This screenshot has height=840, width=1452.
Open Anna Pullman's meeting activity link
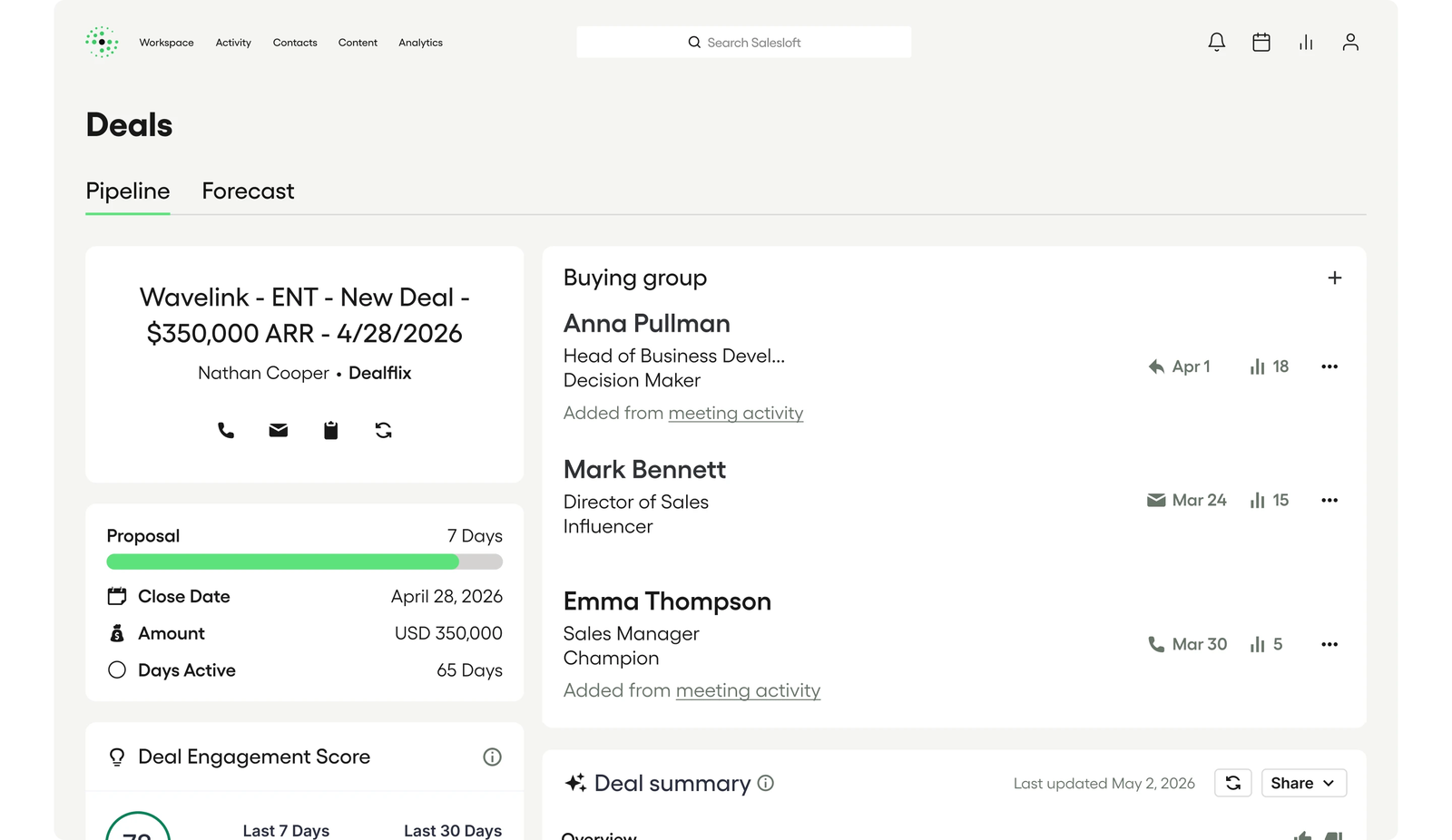click(736, 414)
